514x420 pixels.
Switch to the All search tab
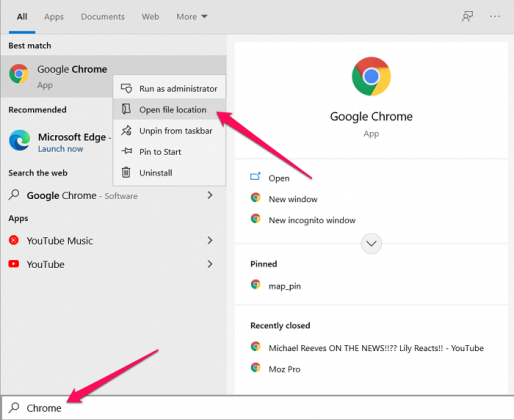click(x=22, y=17)
